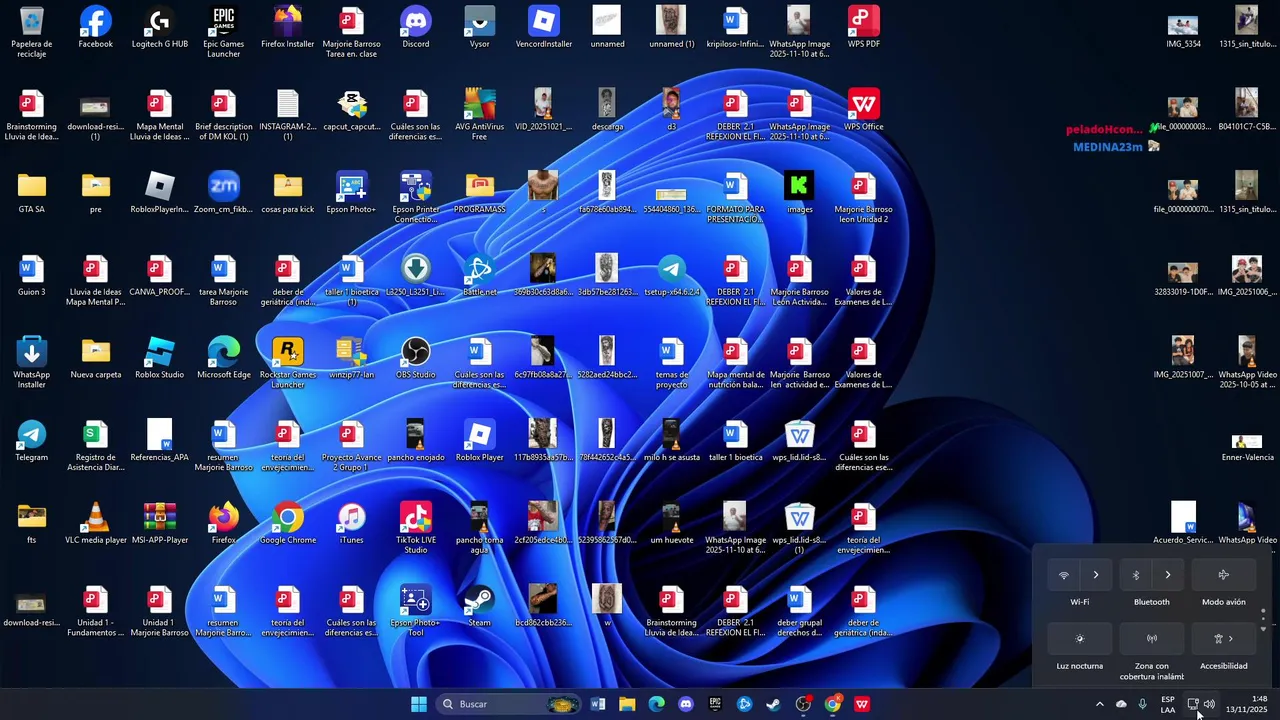This screenshot has height=720, width=1280.
Task: Open the ESP LAA language switcher
Action: [x=1168, y=704]
